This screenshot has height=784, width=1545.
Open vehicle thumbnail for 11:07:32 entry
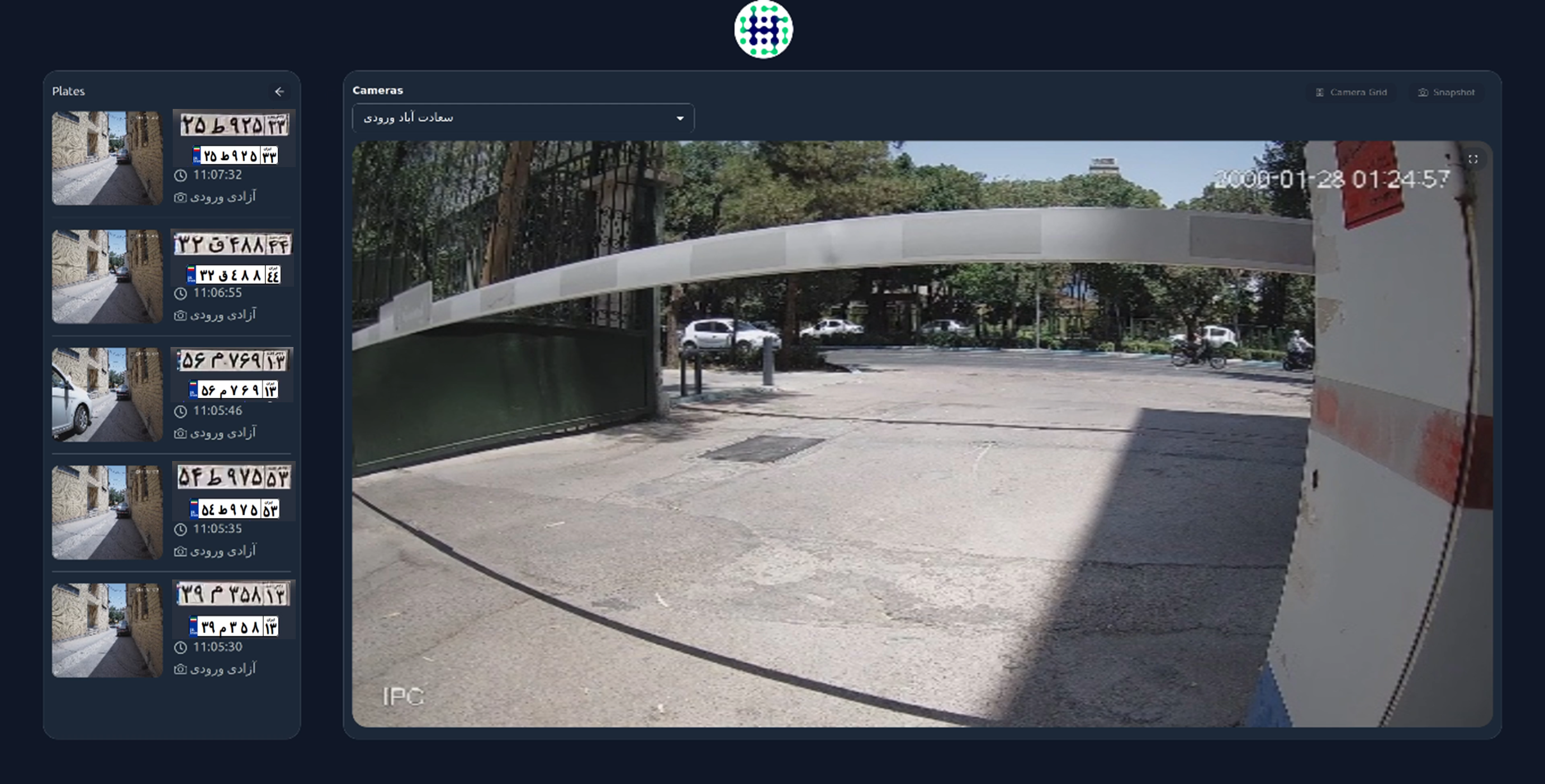point(107,158)
